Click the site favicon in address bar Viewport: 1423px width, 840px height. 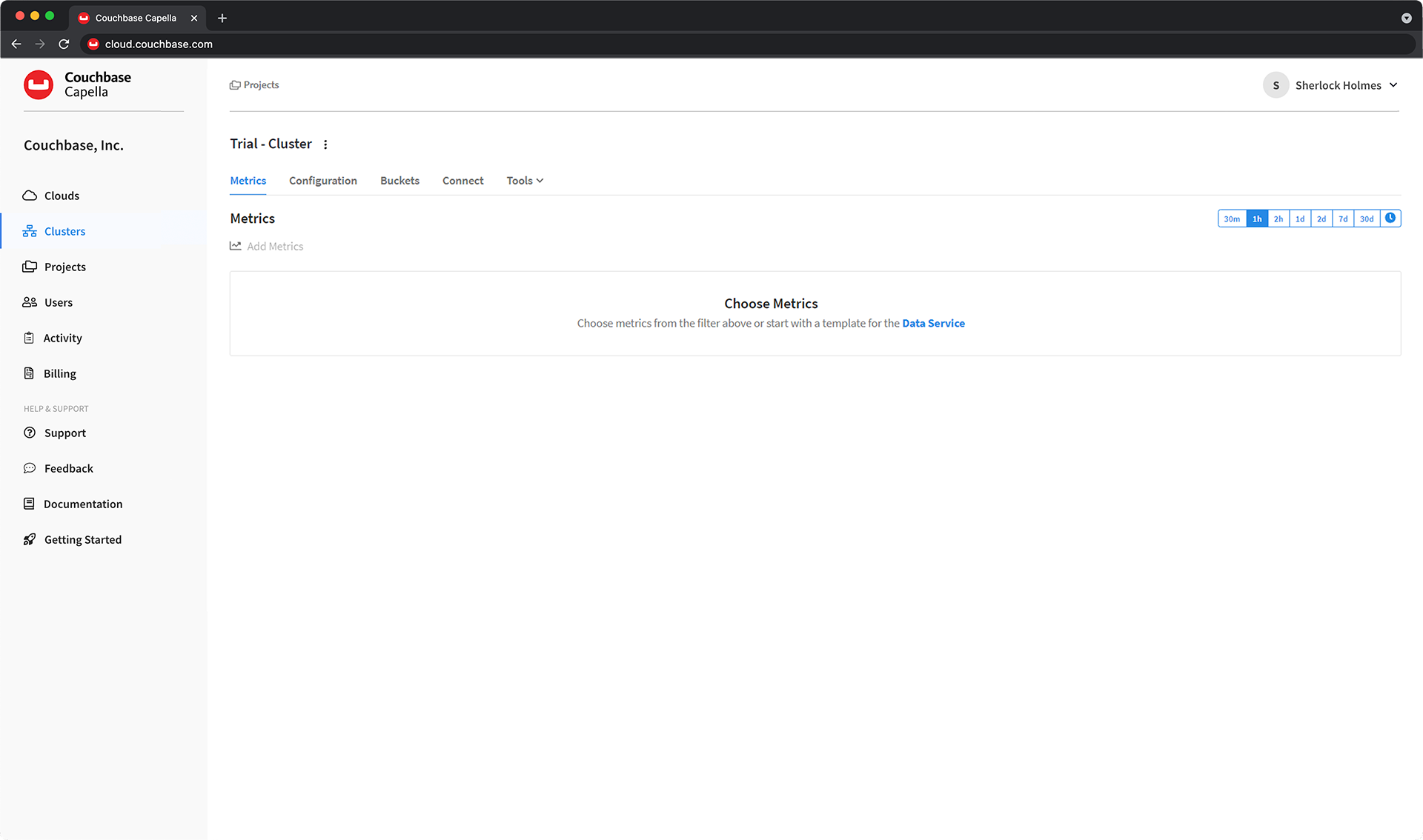click(93, 44)
